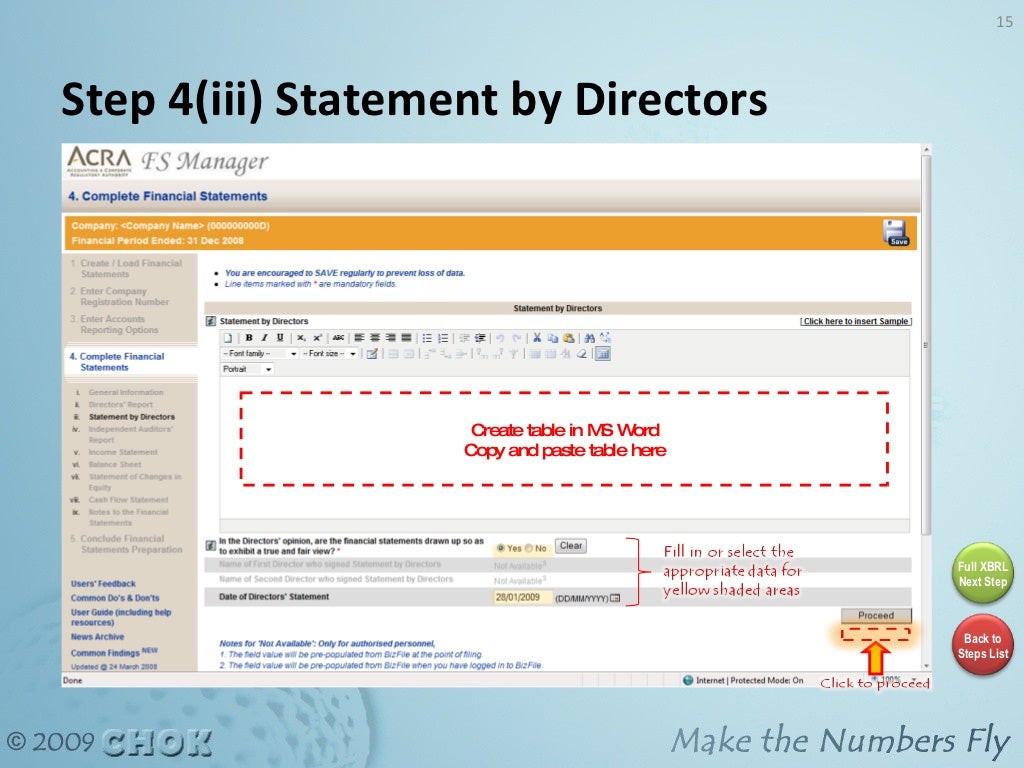
Task: Open Notes to the Financial Statements sub-step
Action: point(129,517)
